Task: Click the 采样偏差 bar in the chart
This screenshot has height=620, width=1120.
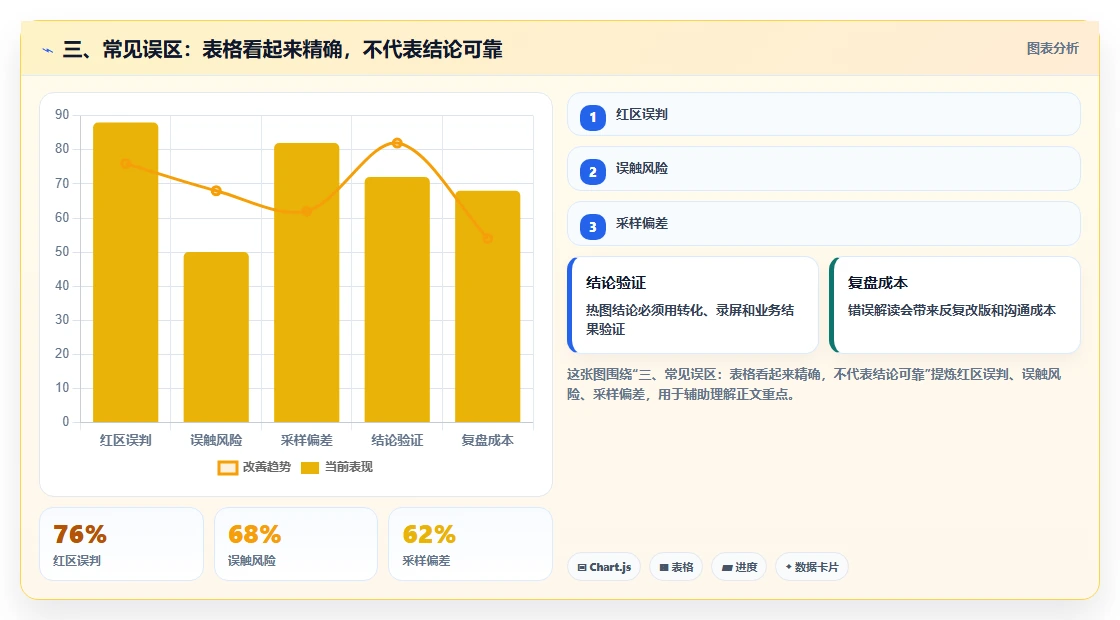Action: [x=306, y=283]
